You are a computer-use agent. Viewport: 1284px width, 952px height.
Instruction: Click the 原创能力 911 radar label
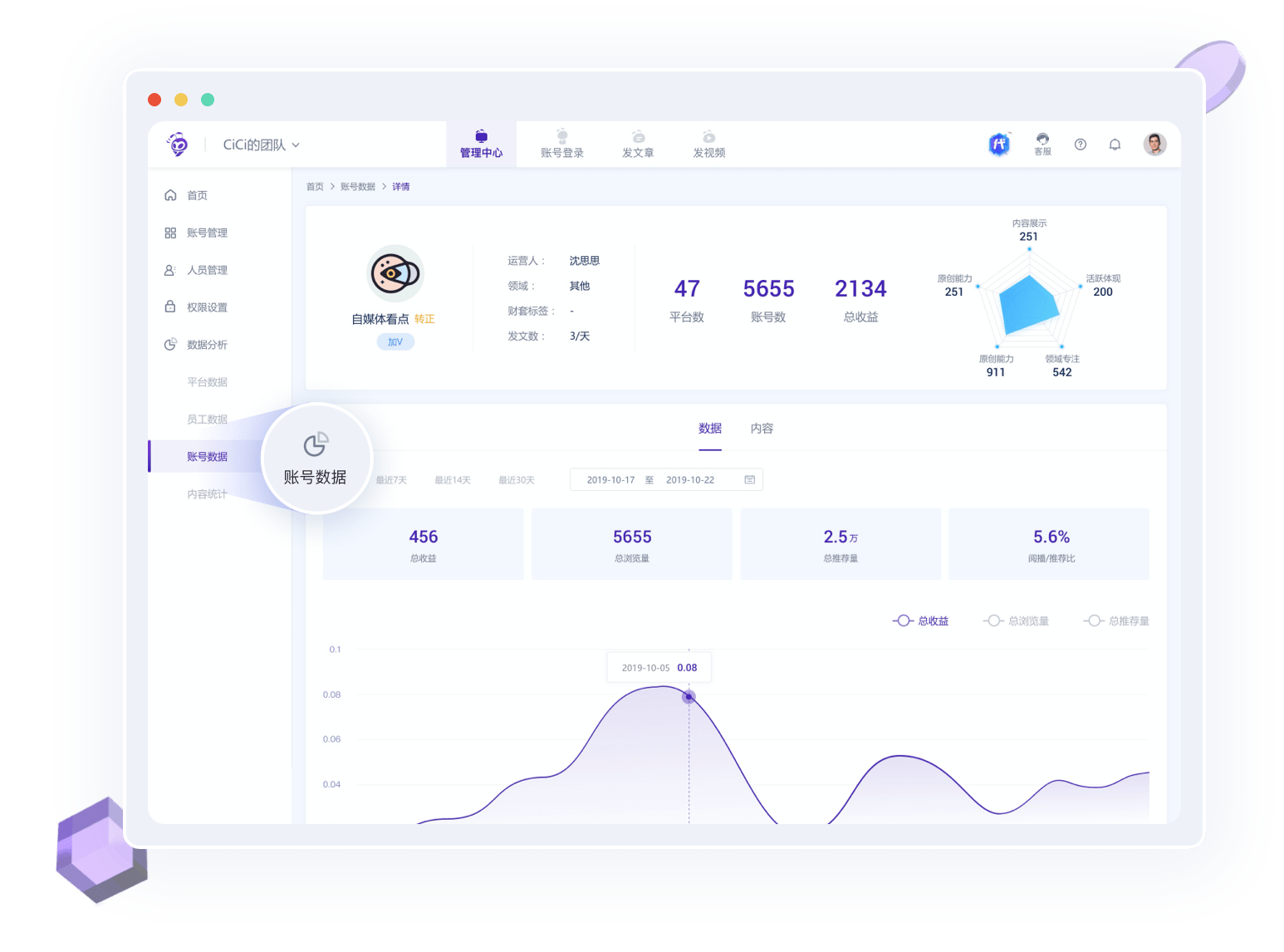[996, 366]
